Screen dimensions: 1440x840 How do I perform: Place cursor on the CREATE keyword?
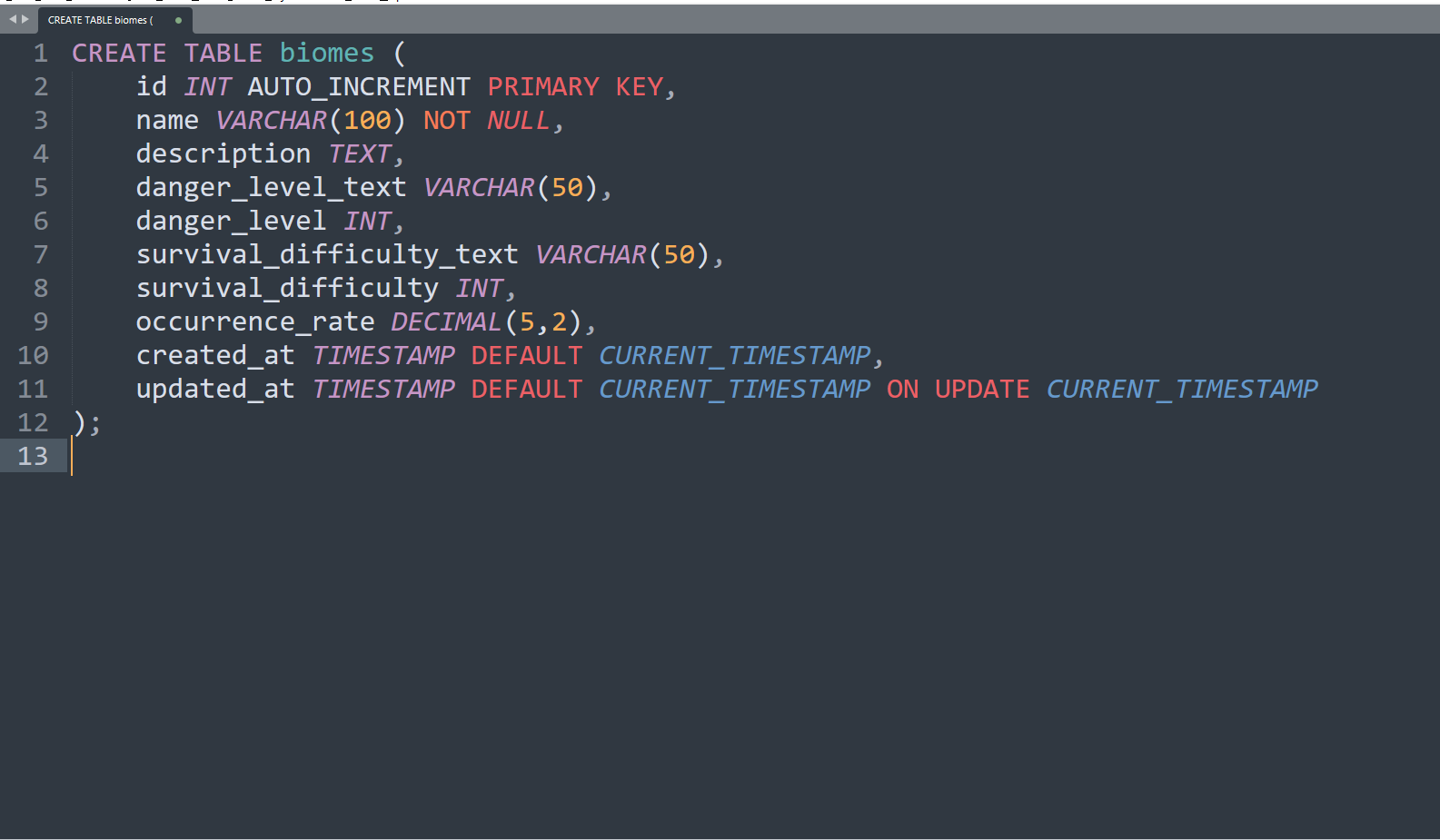point(119,54)
